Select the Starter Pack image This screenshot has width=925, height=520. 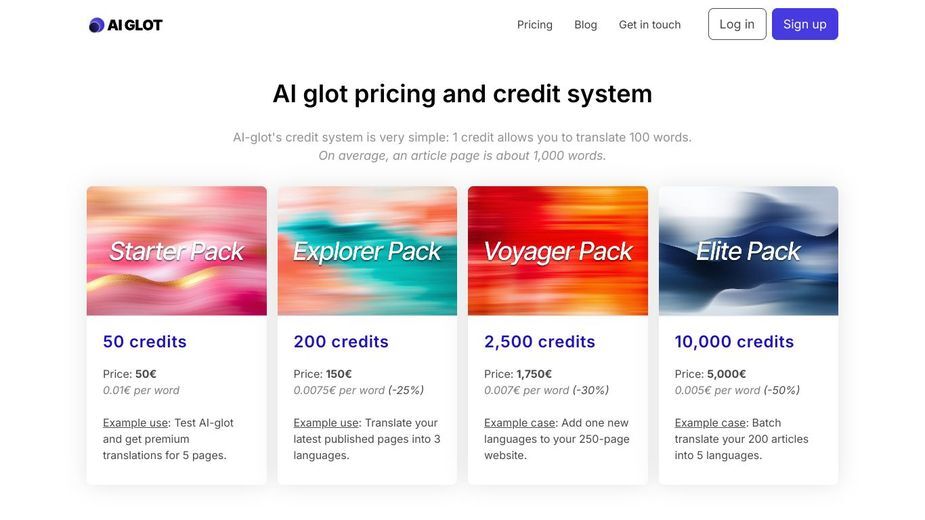click(176, 251)
